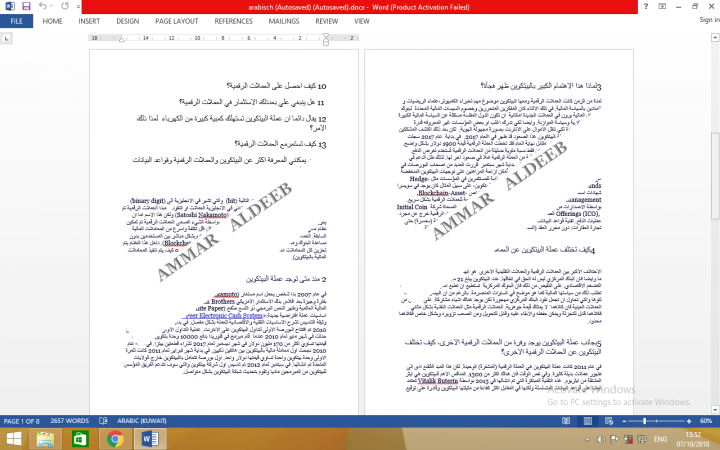
Task: Switch to the HOME ribbon tab
Action: click(52, 21)
